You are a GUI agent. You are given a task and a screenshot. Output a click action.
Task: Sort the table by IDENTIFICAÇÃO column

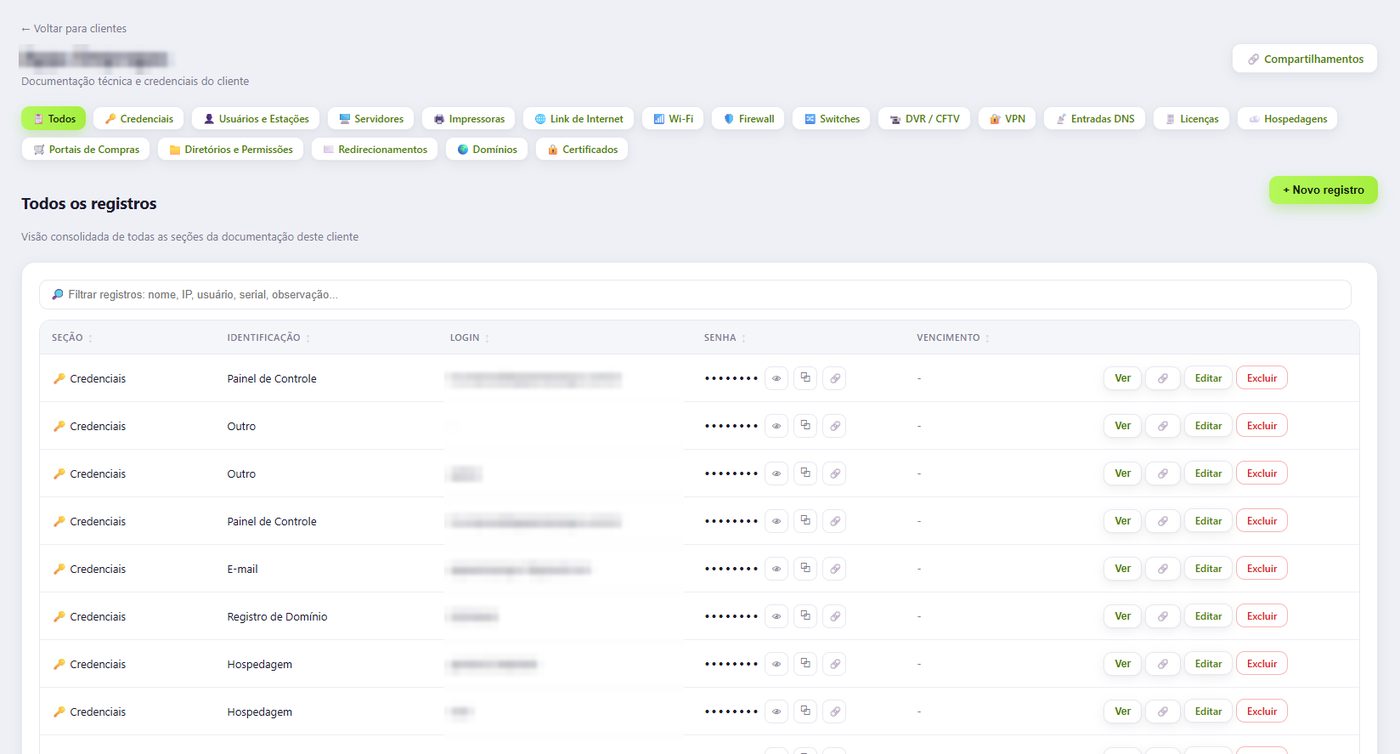tap(268, 338)
